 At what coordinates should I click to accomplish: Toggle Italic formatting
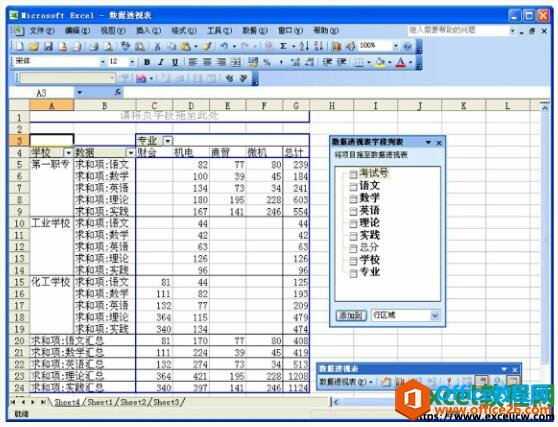[161, 62]
